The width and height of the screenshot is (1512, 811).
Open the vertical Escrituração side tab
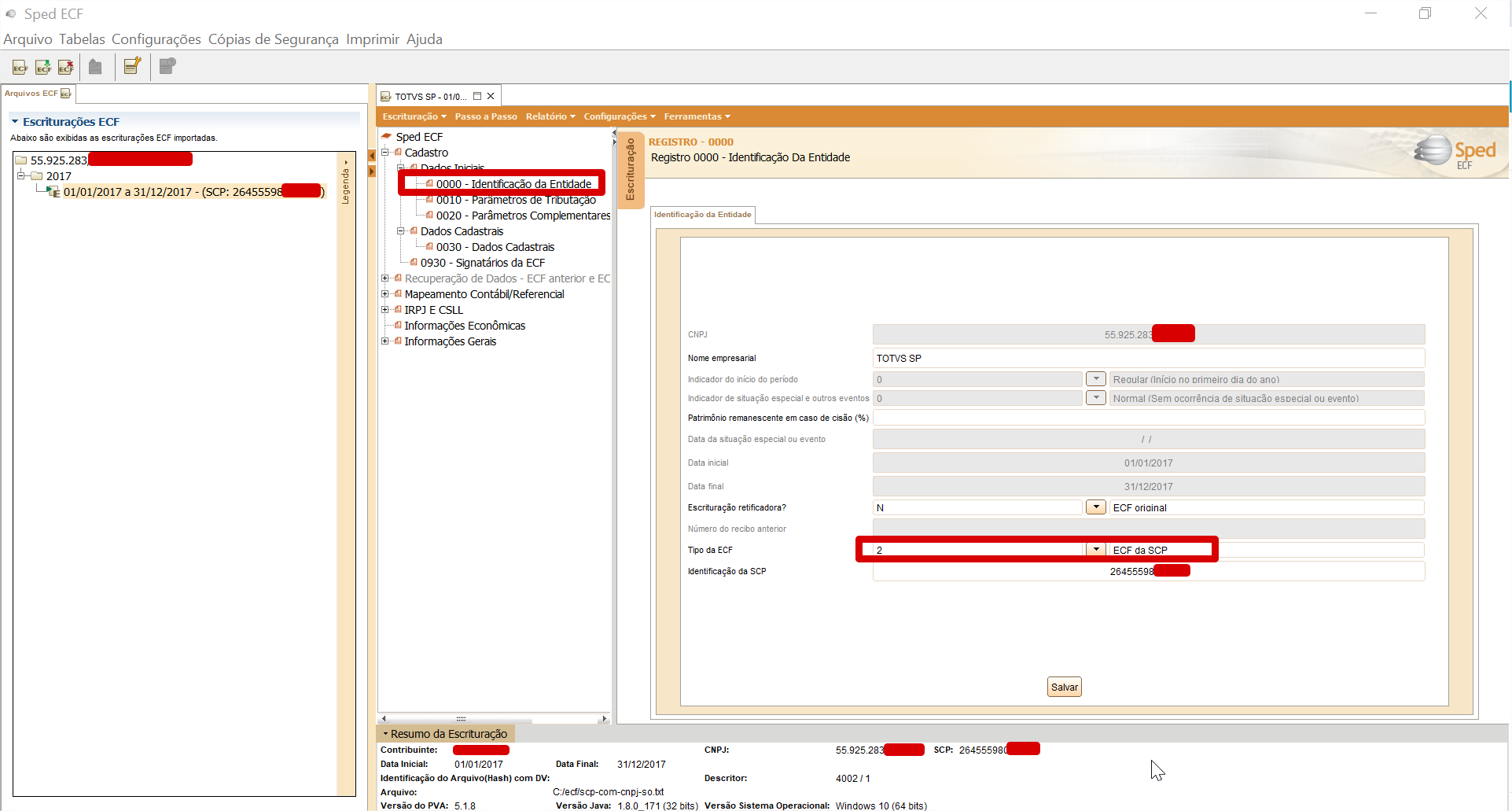630,168
